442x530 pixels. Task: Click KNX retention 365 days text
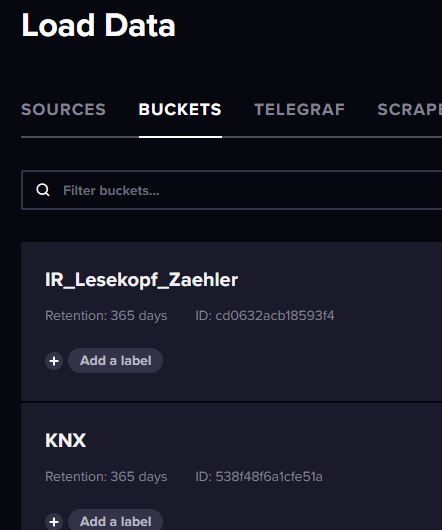tap(106, 477)
